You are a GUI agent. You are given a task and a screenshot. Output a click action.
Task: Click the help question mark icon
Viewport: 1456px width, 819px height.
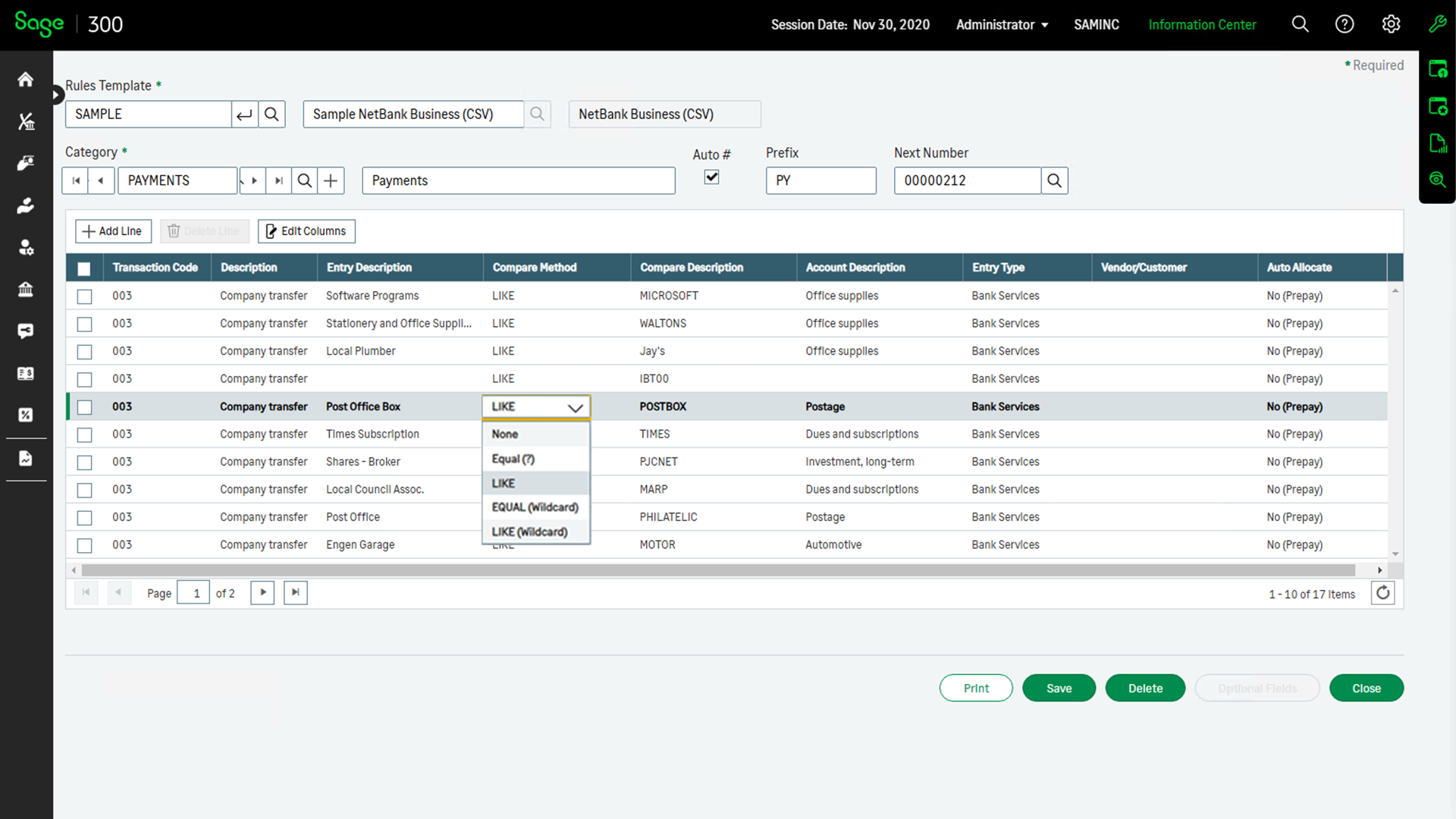click(1344, 24)
